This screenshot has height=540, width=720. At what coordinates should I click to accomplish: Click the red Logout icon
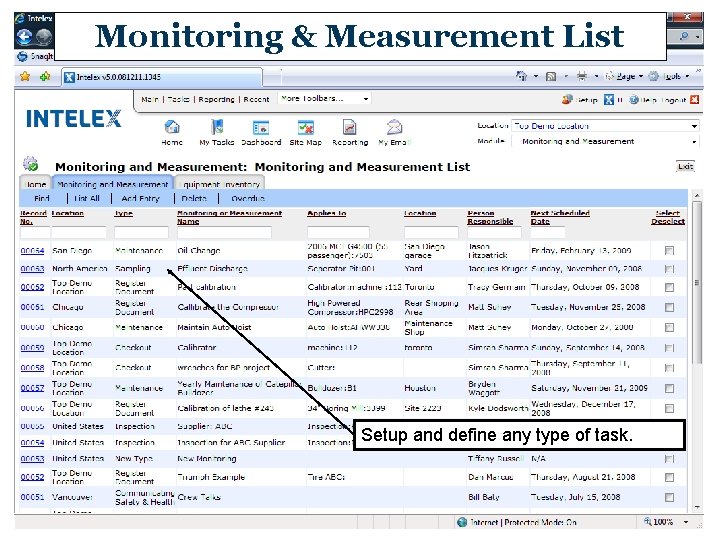694,99
